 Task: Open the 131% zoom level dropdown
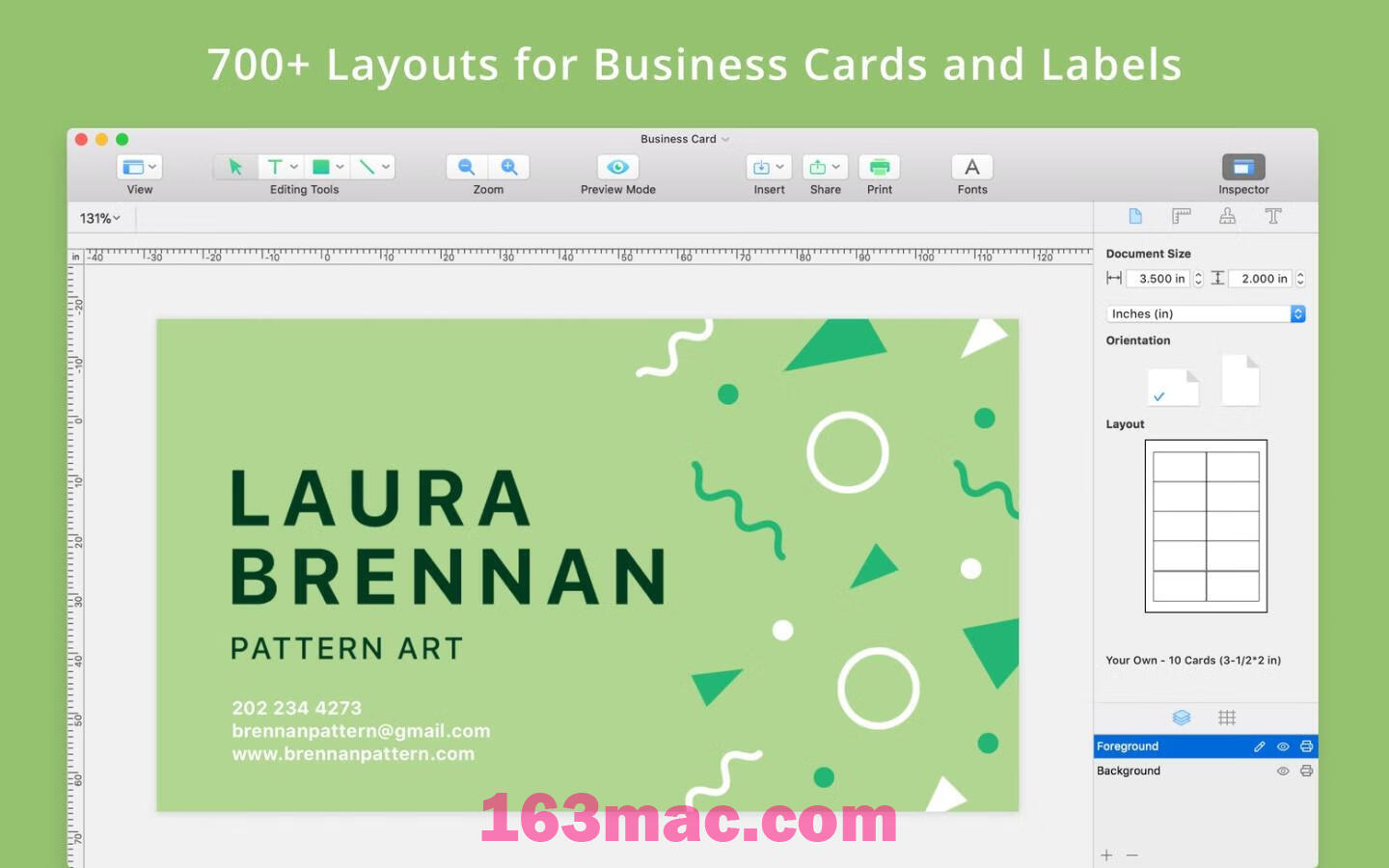click(x=100, y=218)
